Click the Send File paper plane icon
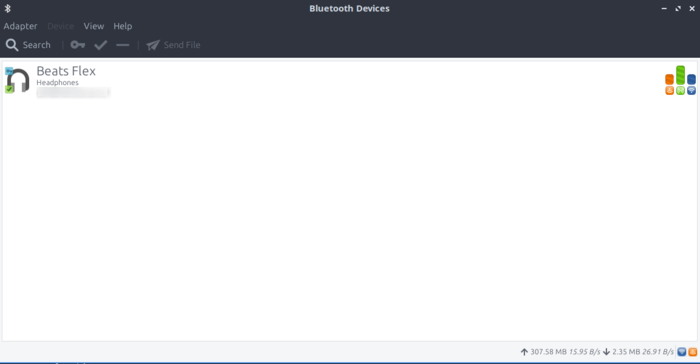This screenshot has width=700, height=364. click(x=153, y=45)
